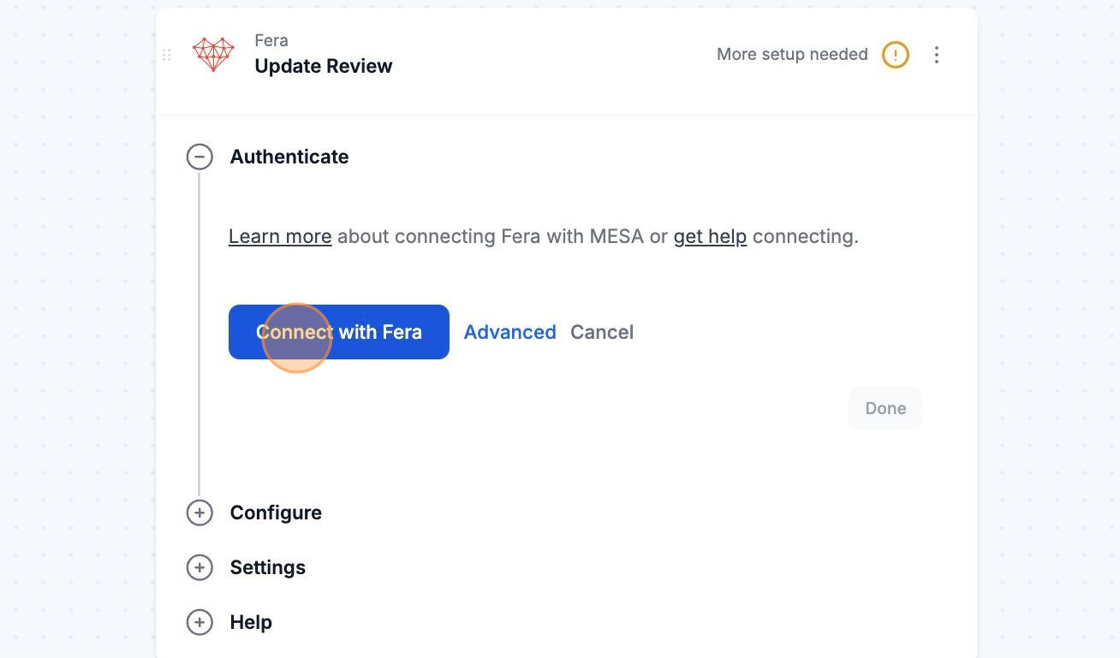
Task: Open the Help section heading
Action: click(251, 623)
